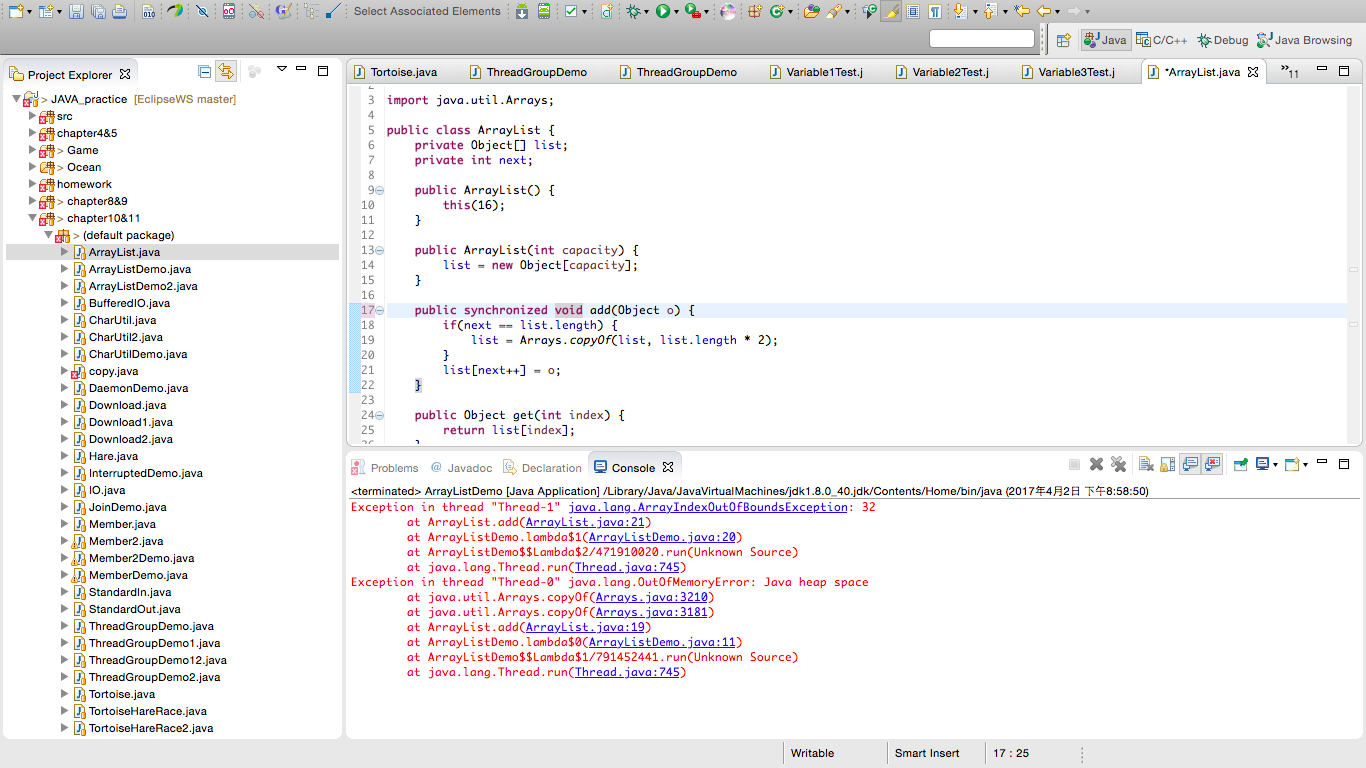
Task: Switch to Variable1Test.j editor tab
Action: (x=824, y=72)
